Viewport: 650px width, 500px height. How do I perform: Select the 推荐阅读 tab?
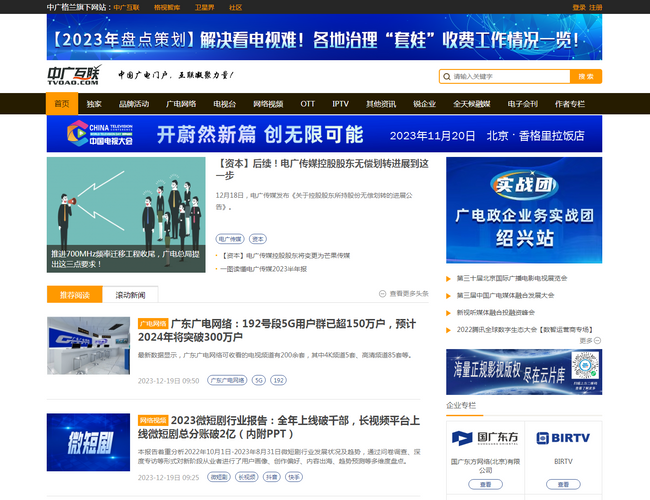click(x=75, y=295)
